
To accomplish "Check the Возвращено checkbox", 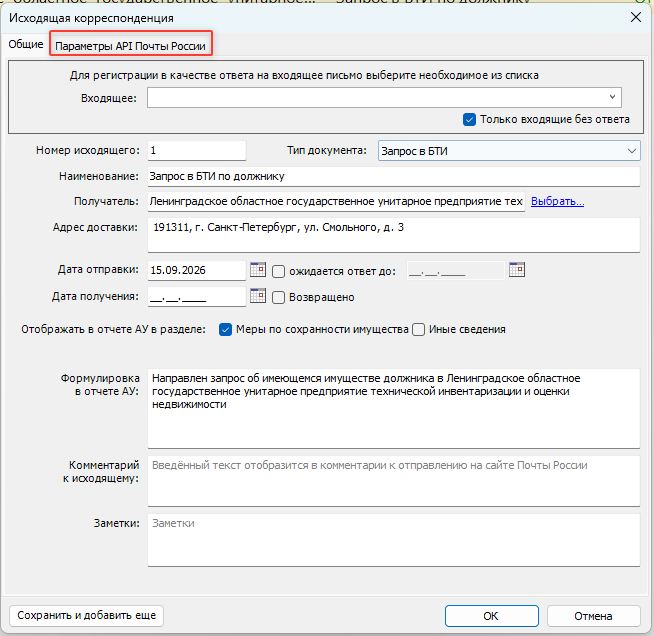I will 278,297.
